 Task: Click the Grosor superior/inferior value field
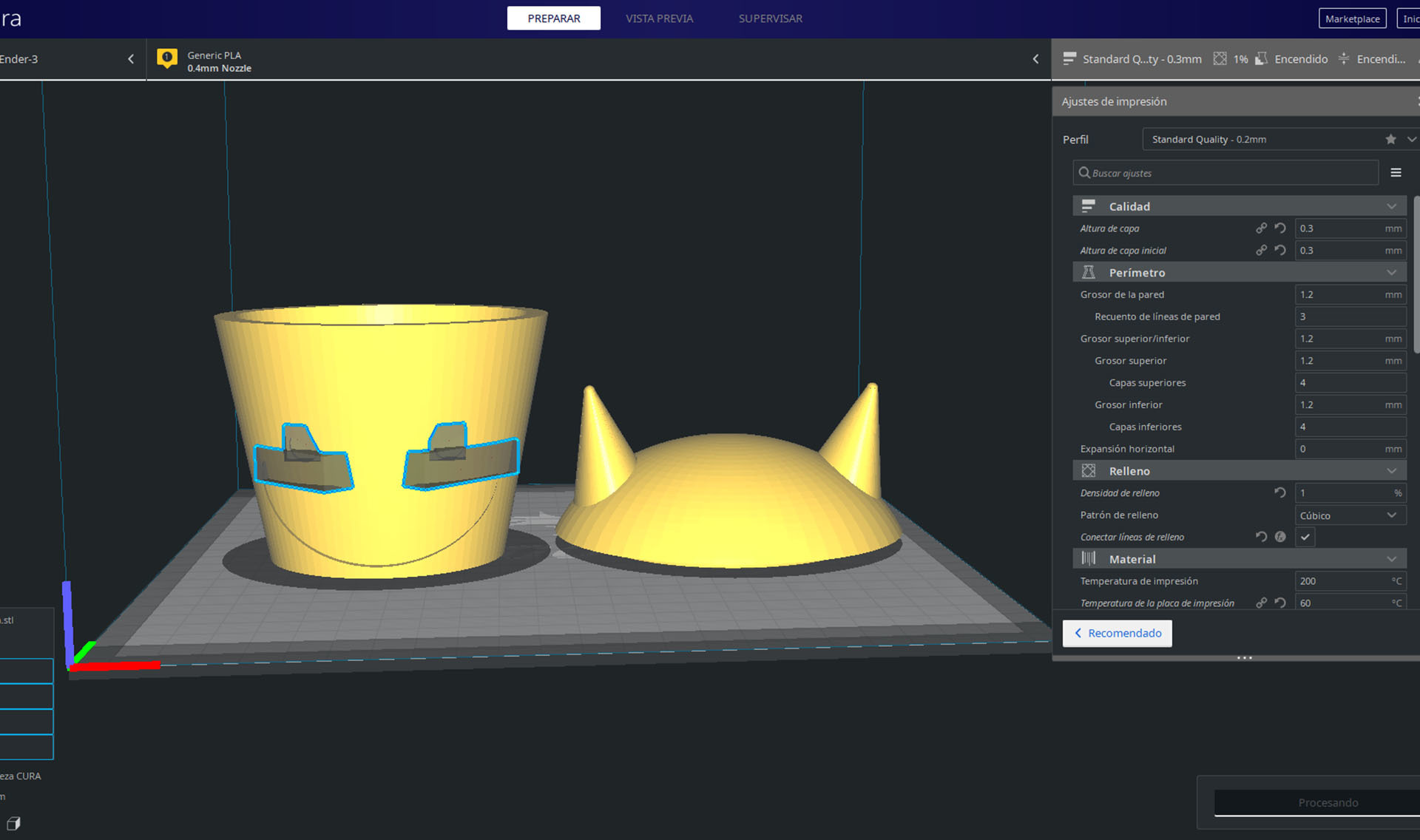(x=1350, y=339)
